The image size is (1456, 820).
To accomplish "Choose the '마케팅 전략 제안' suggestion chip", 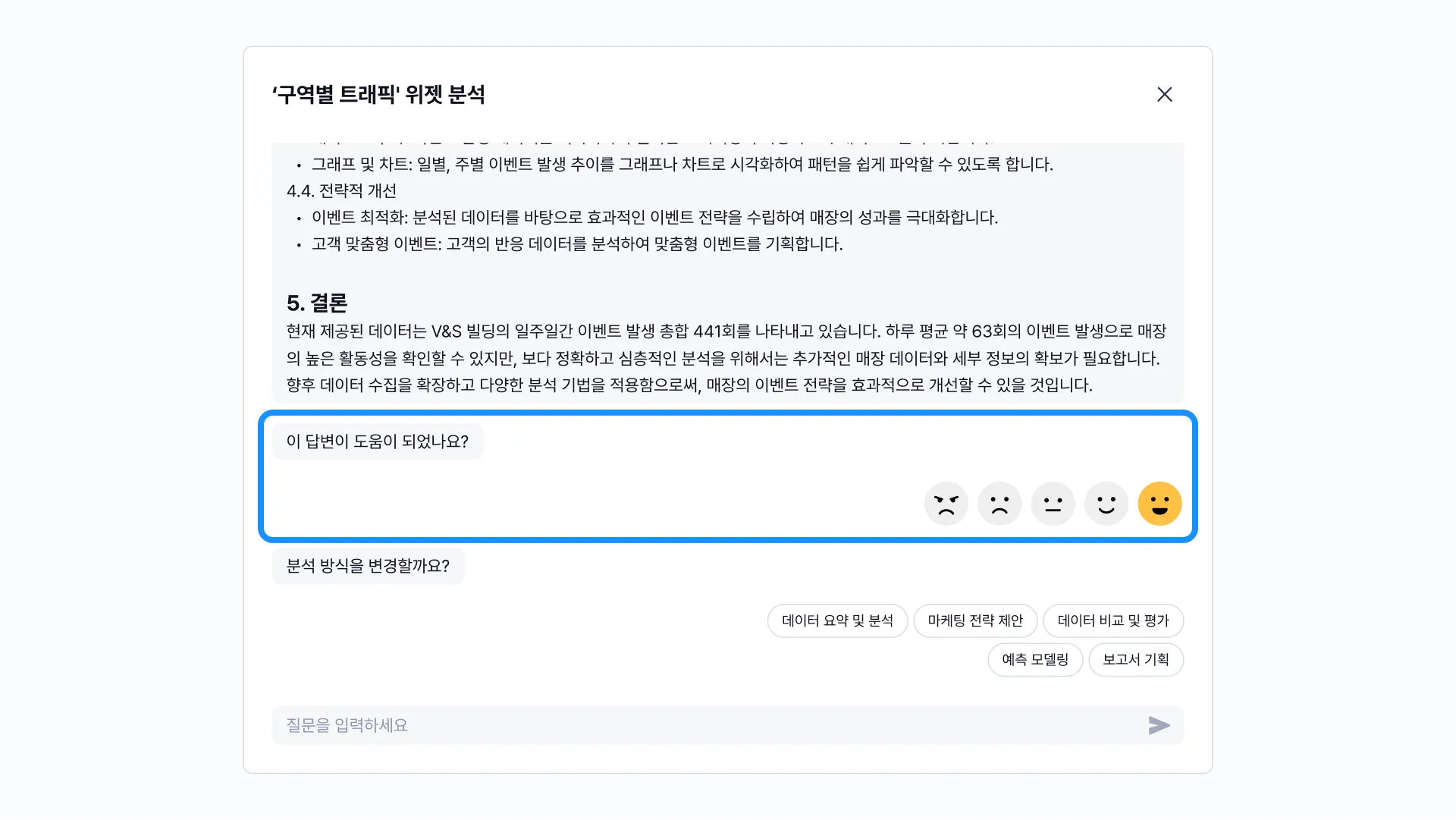I will [975, 620].
